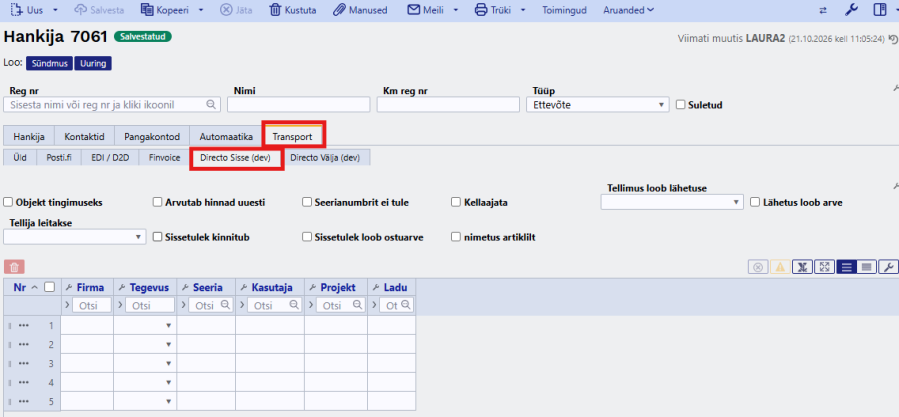Click the magnifier icon in the Reg nr field
The image size is (899, 417).
(210, 104)
